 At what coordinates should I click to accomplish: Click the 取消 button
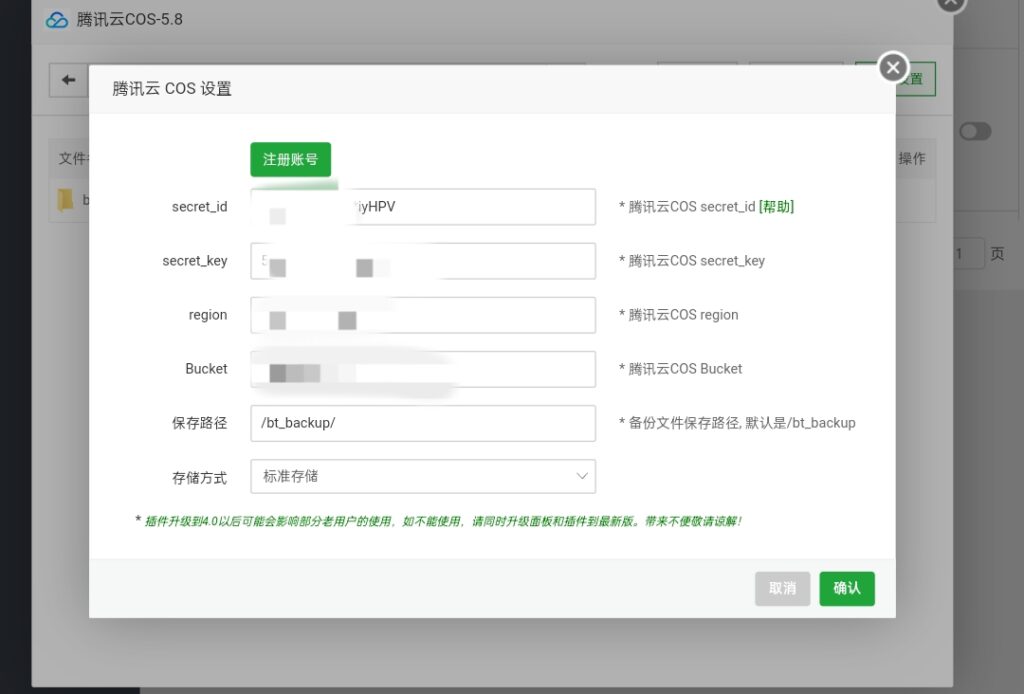pos(782,588)
